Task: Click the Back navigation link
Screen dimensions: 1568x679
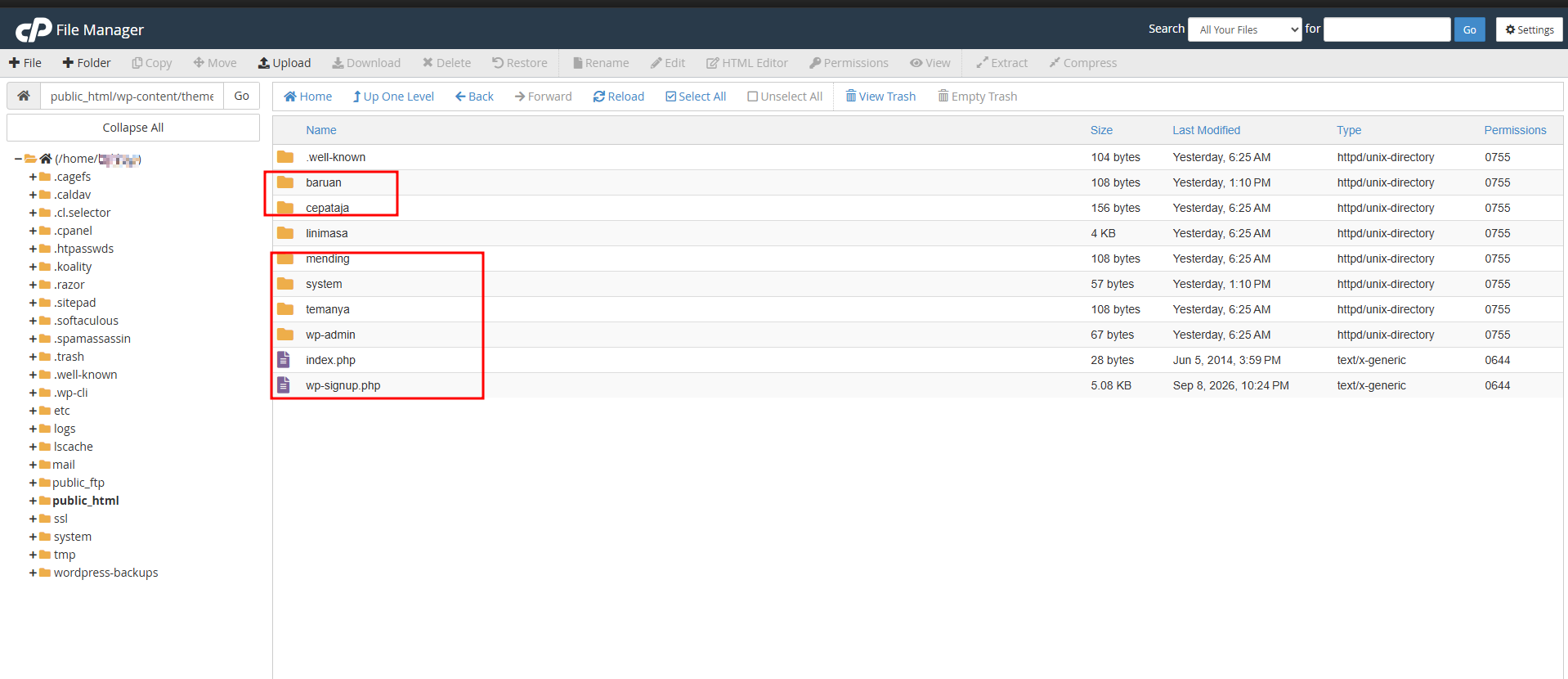Action: click(x=474, y=97)
